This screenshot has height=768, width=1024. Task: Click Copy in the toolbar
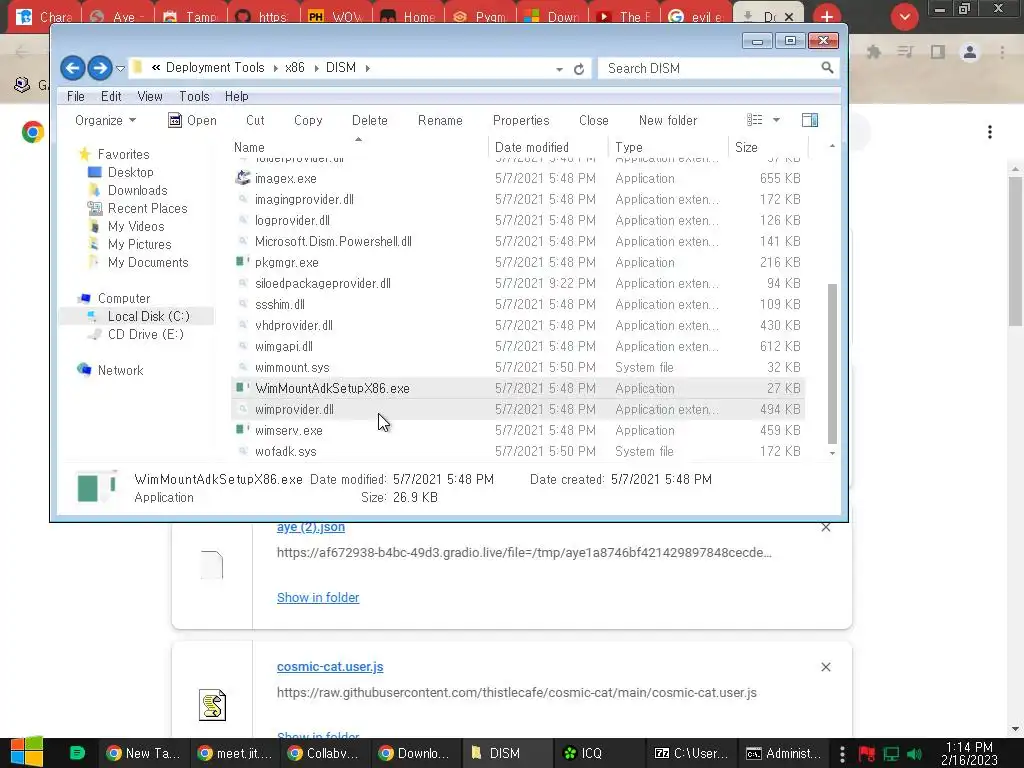click(308, 120)
